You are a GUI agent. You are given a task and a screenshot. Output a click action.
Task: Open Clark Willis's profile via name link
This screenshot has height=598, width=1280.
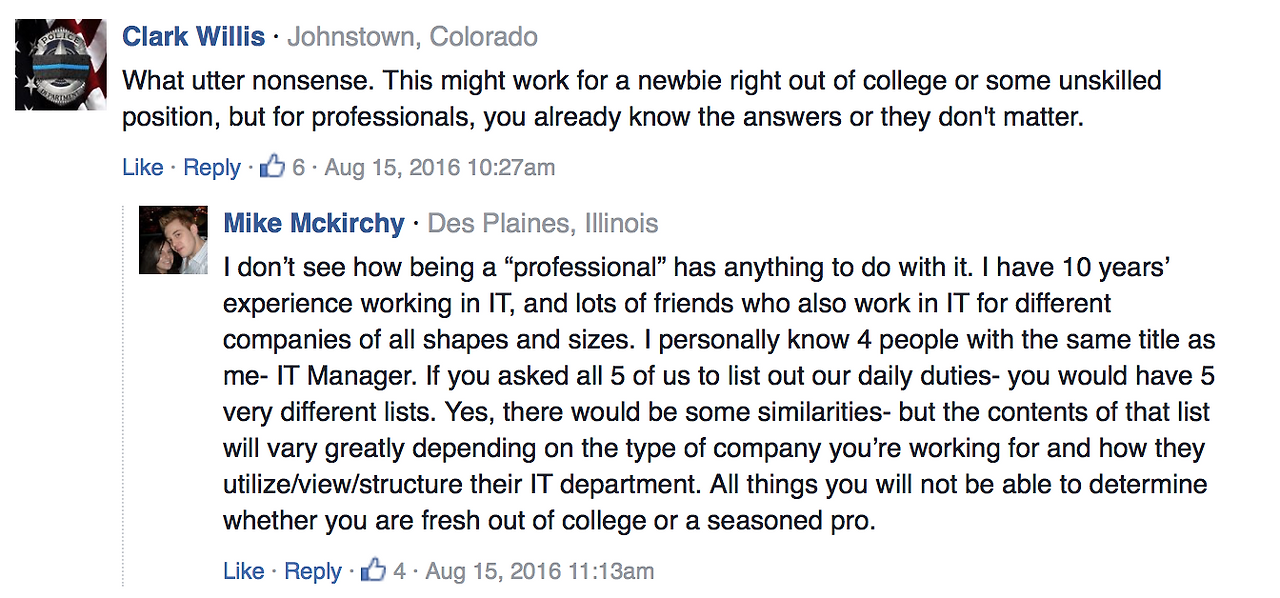[194, 37]
